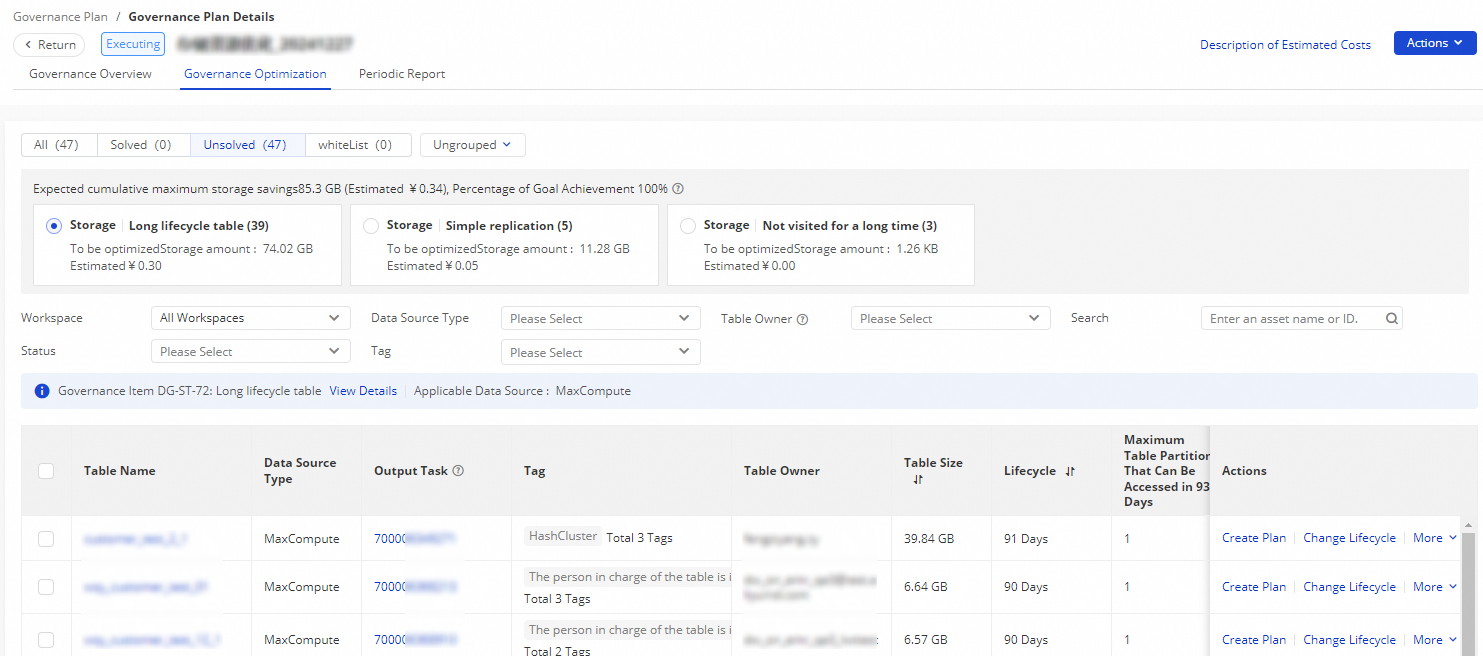Screen dimensions: 1483x656
Task: Click the HashCluster tag
Action: 563,536
